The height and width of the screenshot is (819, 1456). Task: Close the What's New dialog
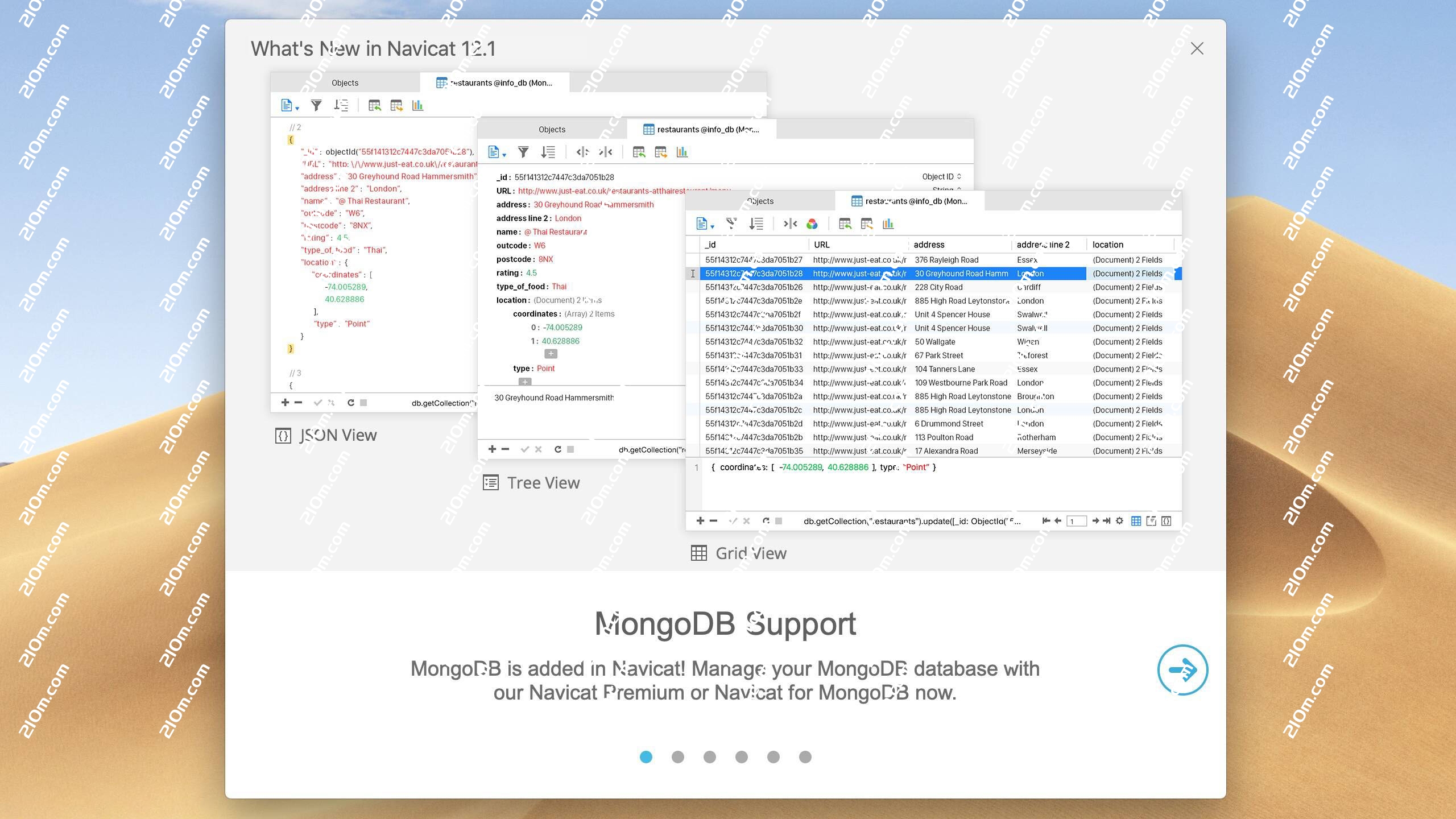[x=1197, y=49]
